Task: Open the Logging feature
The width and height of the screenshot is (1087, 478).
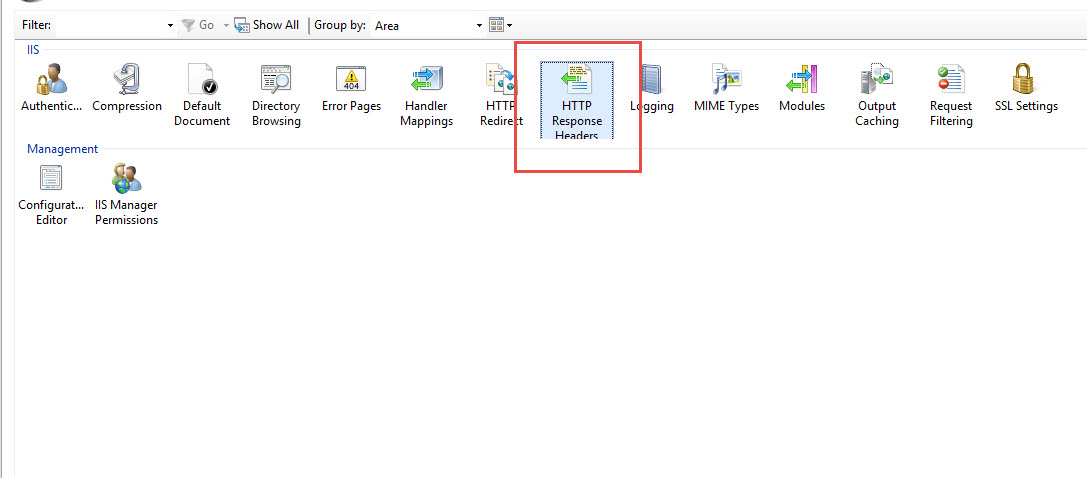Action: [651, 81]
